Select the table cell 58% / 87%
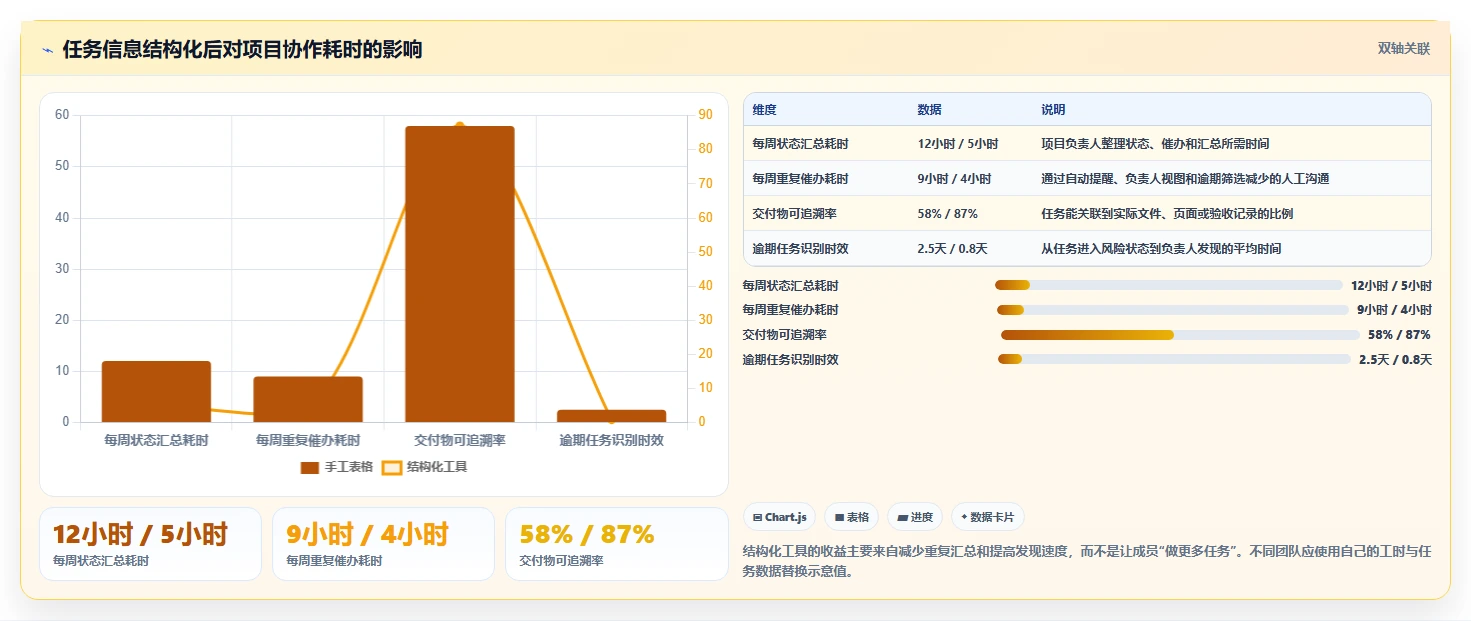 pyautogui.click(x=947, y=214)
